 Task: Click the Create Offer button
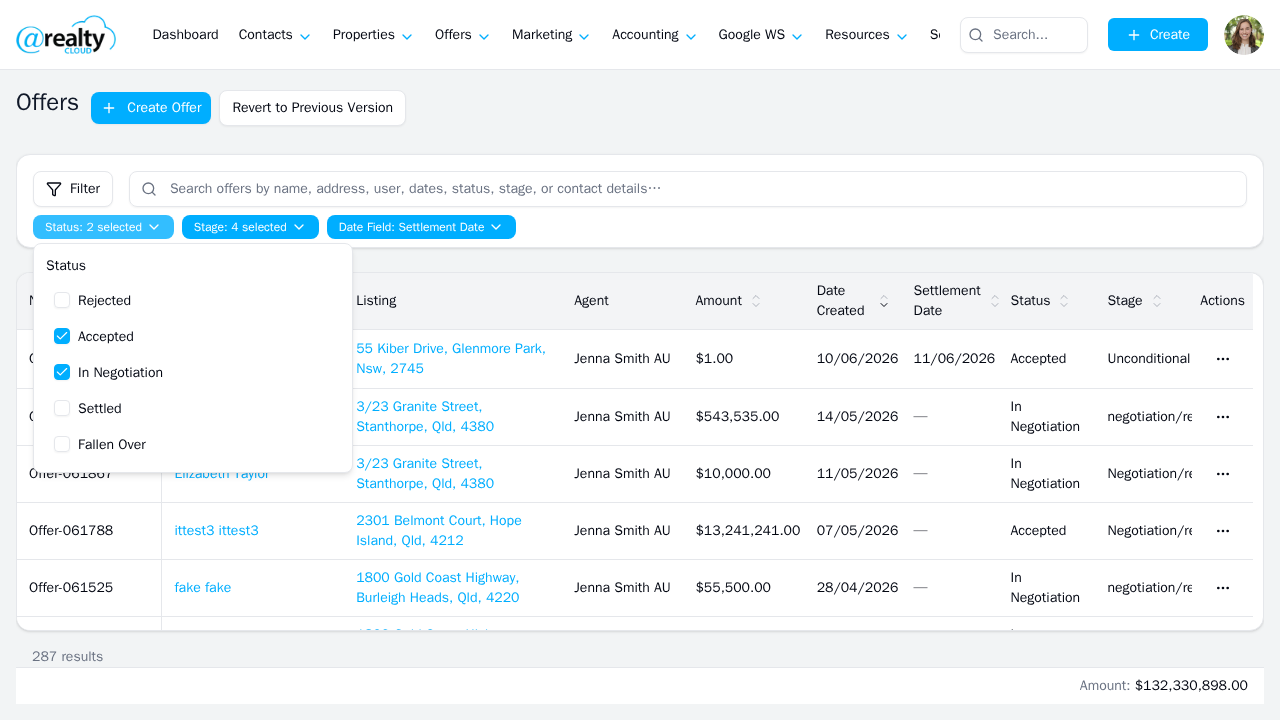click(151, 108)
